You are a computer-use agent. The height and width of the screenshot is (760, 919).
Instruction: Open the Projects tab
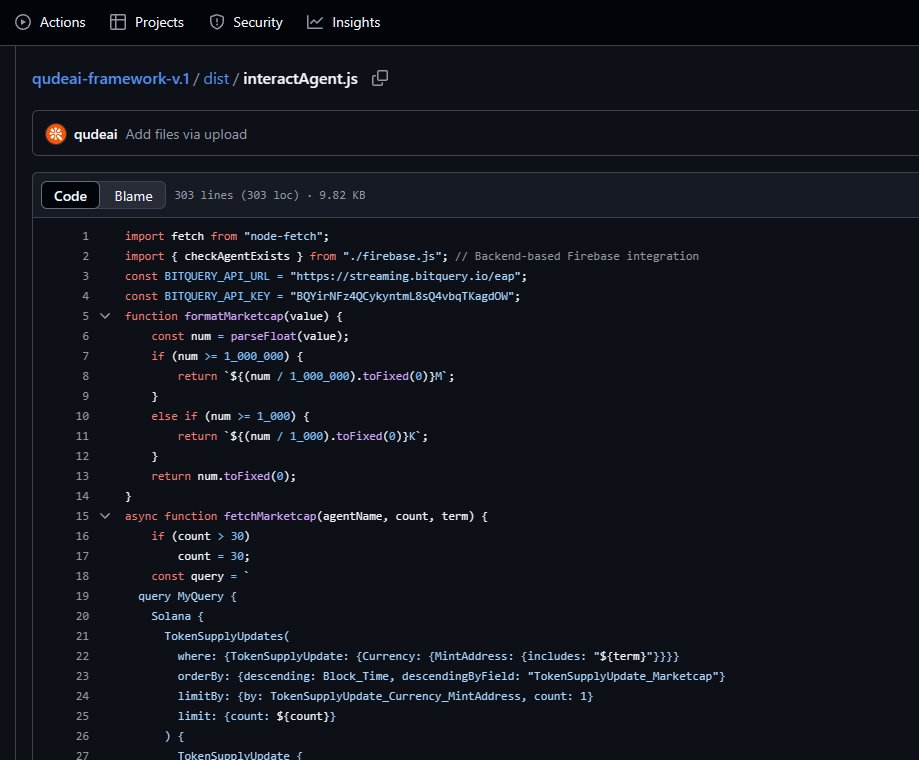(147, 22)
